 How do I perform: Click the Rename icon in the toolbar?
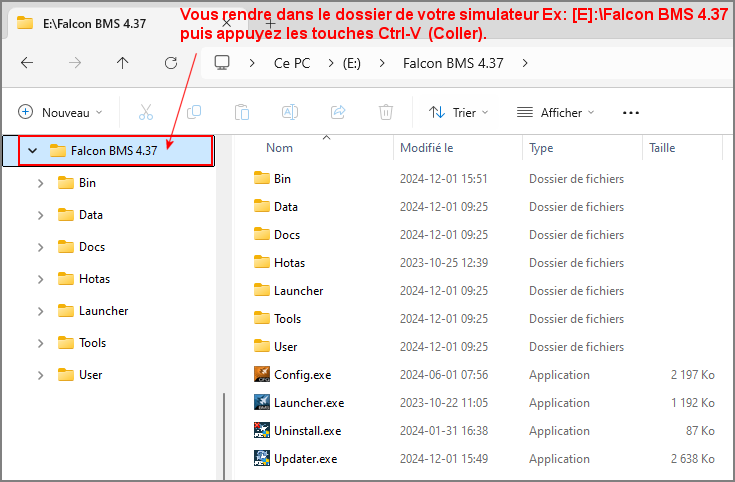tap(290, 112)
